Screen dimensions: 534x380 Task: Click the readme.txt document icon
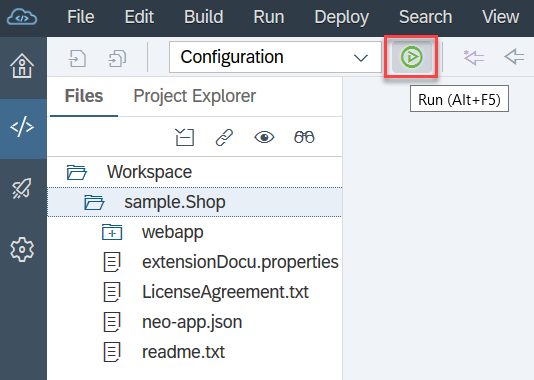(112, 352)
